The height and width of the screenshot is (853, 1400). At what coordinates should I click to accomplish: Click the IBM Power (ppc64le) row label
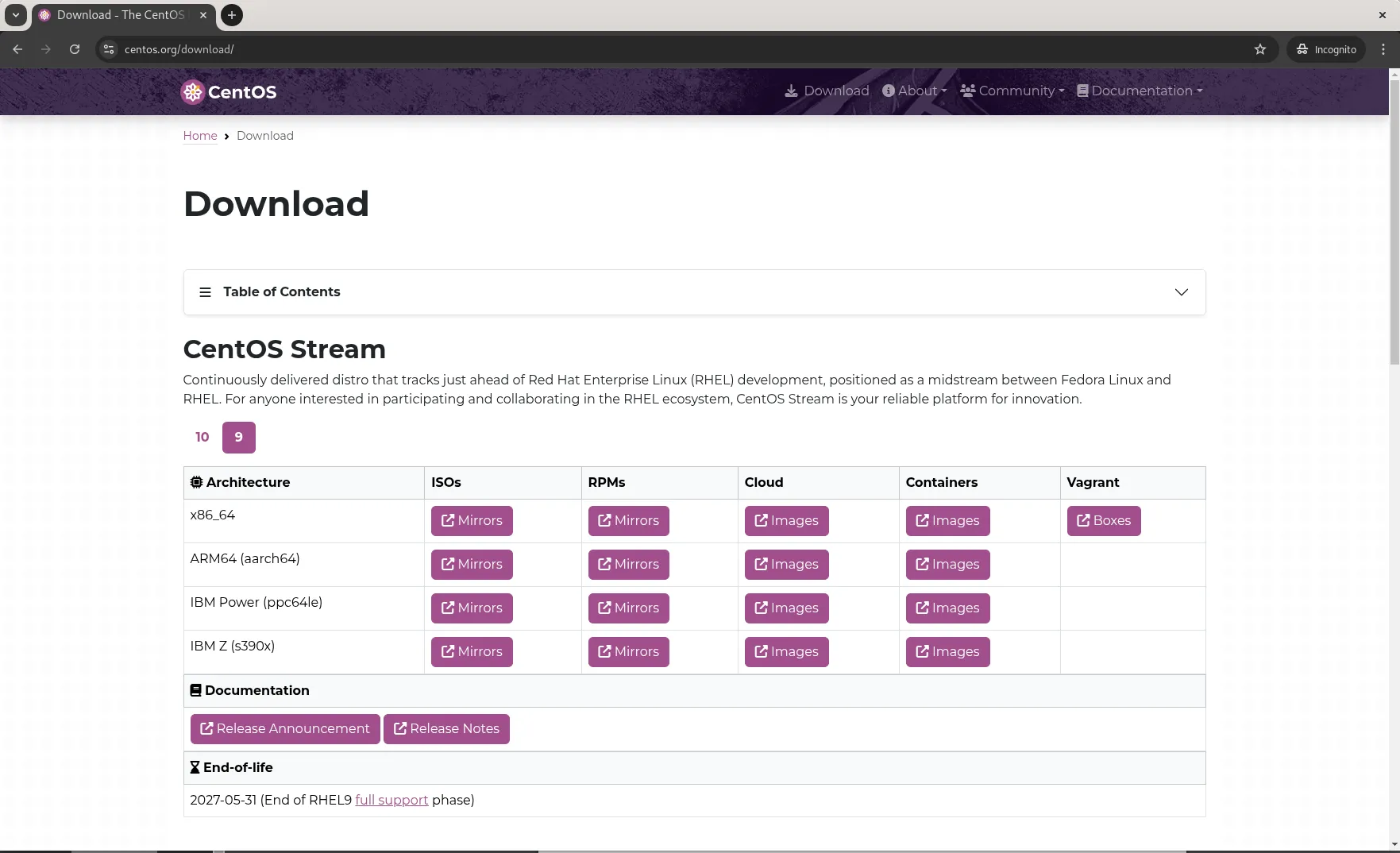[x=256, y=603]
